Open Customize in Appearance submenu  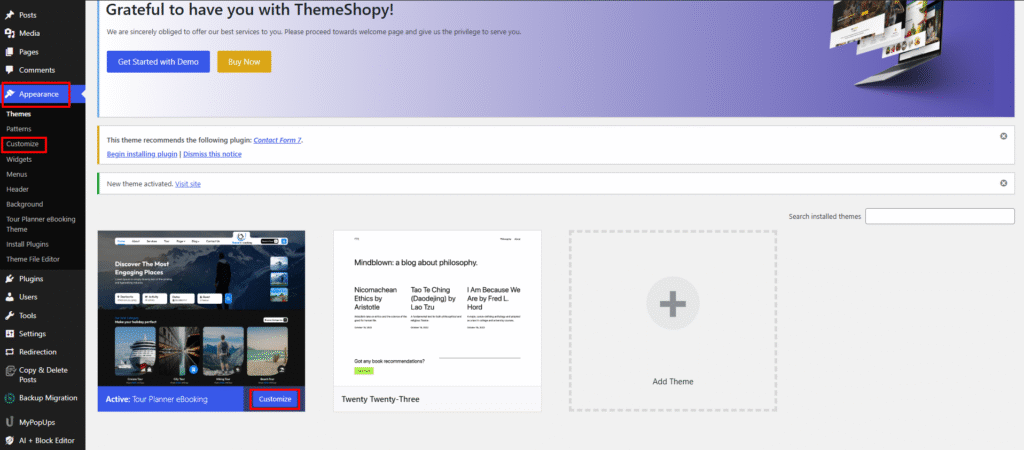tap(23, 144)
